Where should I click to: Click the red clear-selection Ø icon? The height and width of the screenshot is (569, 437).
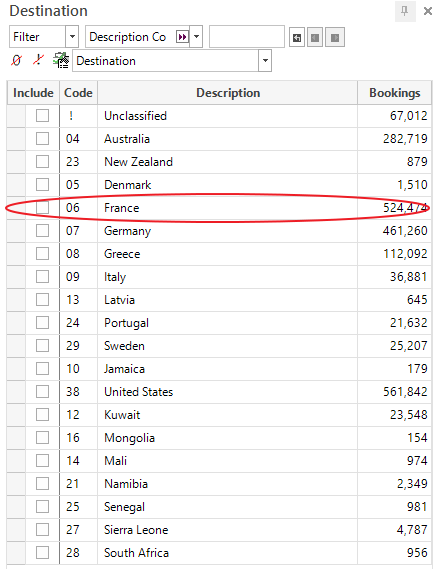click(x=16, y=60)
